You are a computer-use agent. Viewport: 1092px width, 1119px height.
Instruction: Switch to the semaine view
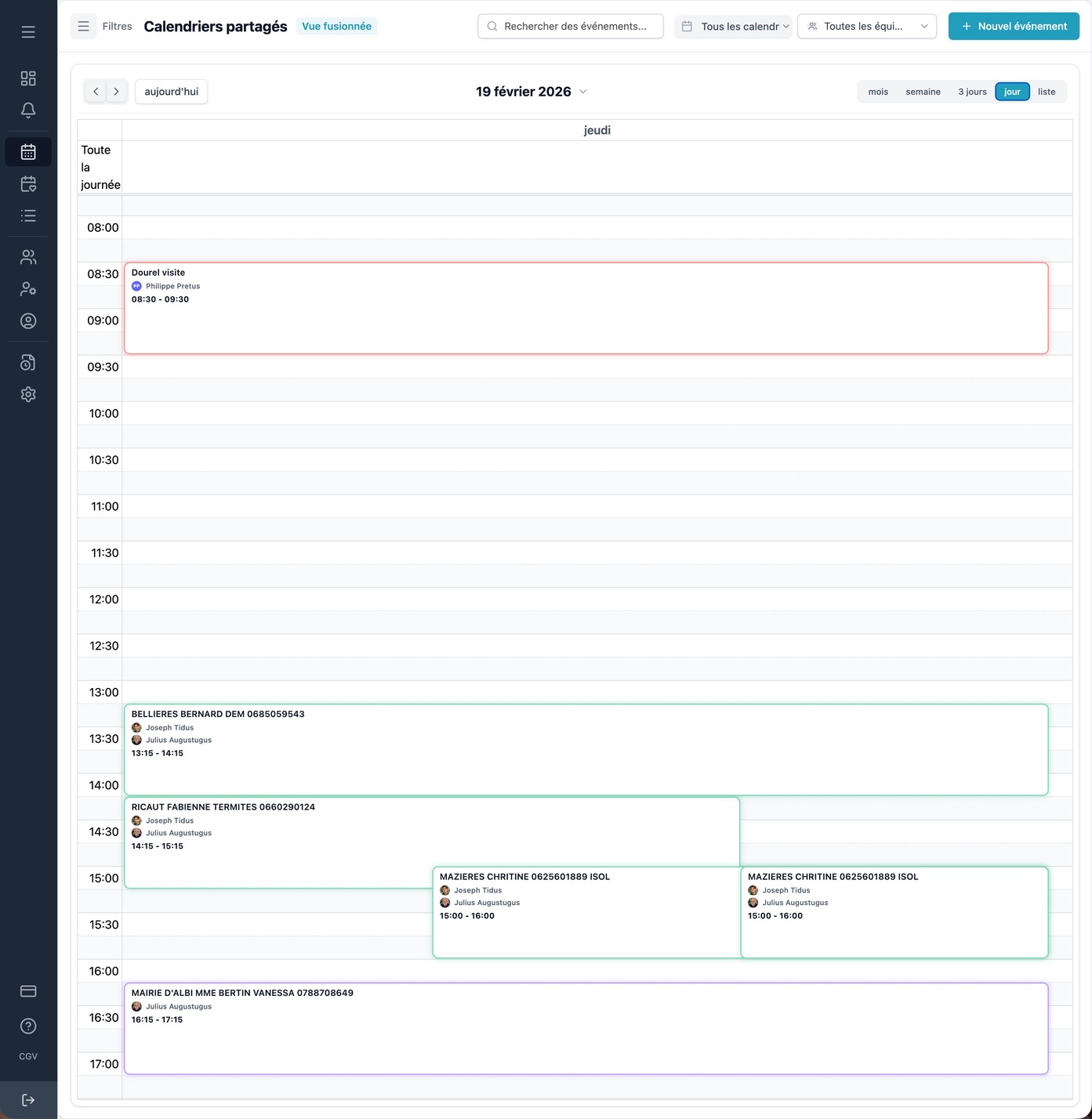point(923,92)
